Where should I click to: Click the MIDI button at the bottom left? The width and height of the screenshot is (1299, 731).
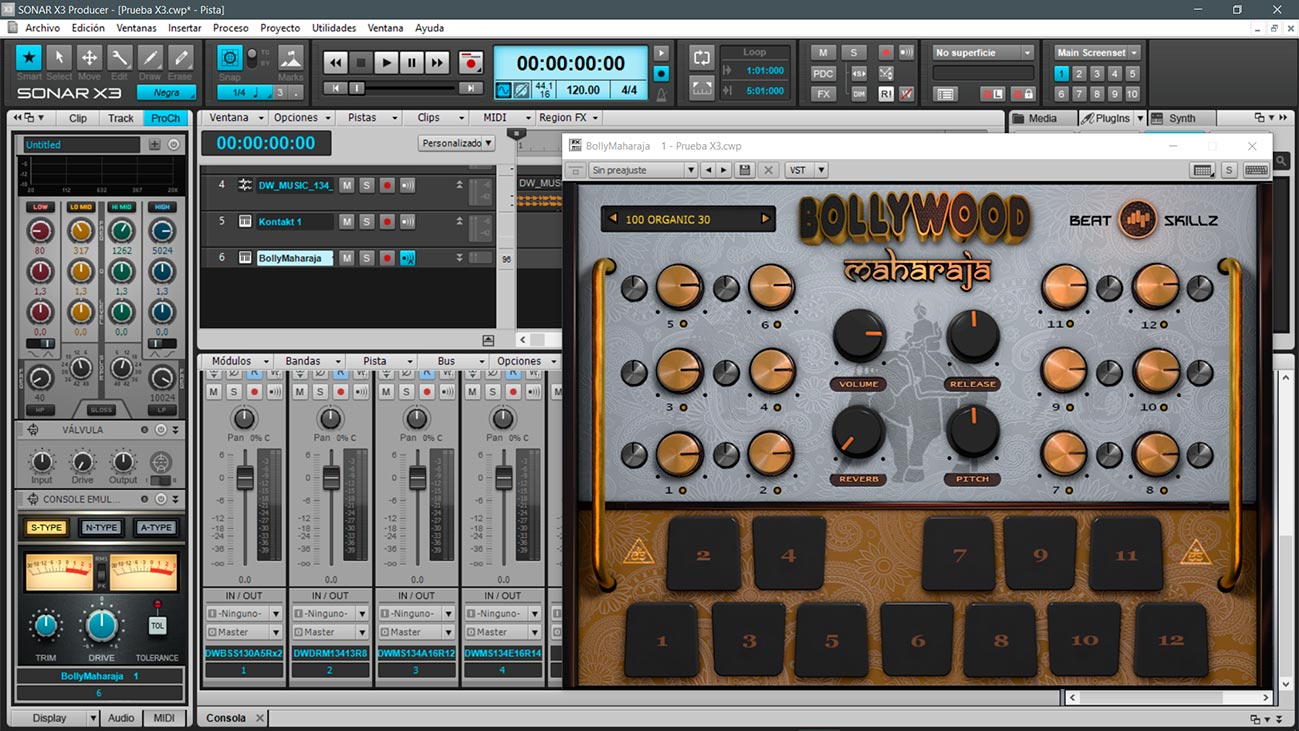click(x=163, y=718)
